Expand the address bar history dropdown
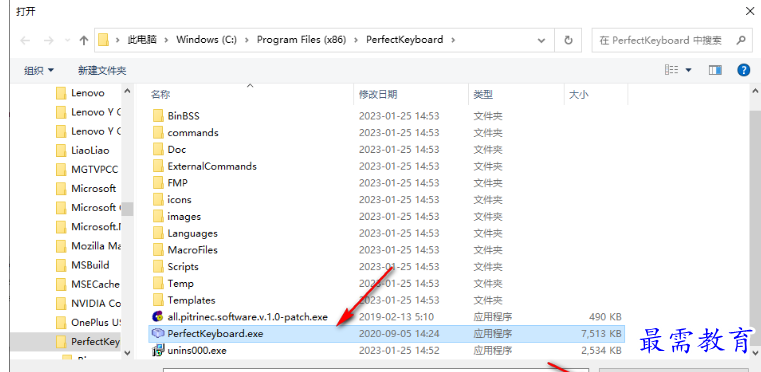761x372 pixels. pyautogui.click(x=542, y=40)
